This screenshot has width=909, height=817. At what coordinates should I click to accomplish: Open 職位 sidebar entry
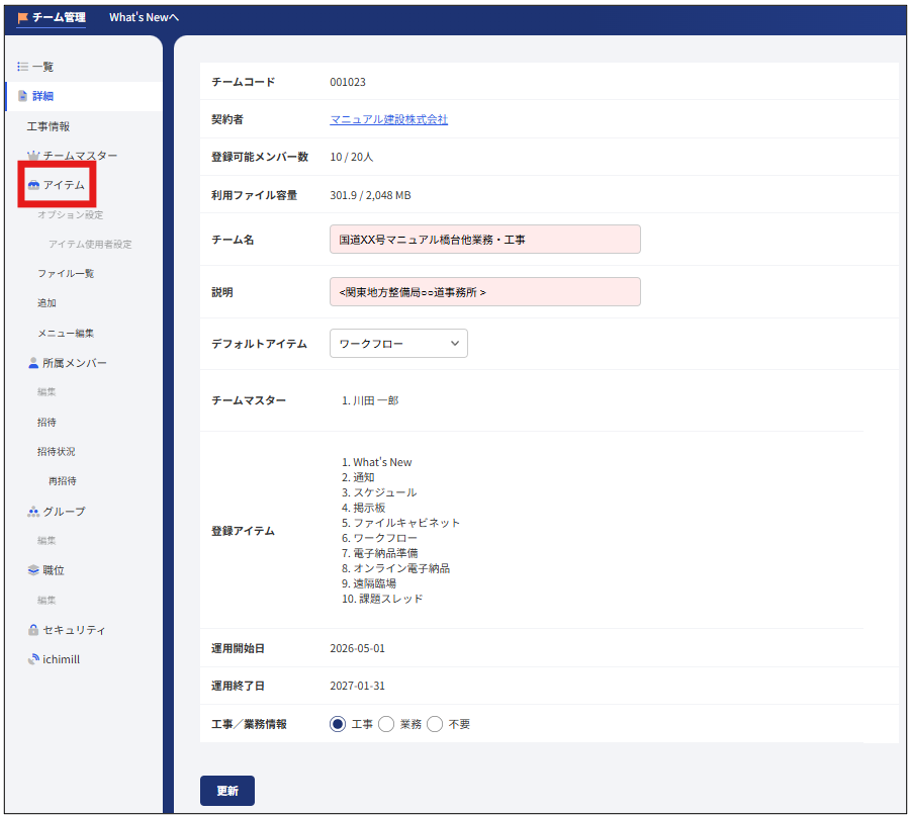click(x=53, y=570)
